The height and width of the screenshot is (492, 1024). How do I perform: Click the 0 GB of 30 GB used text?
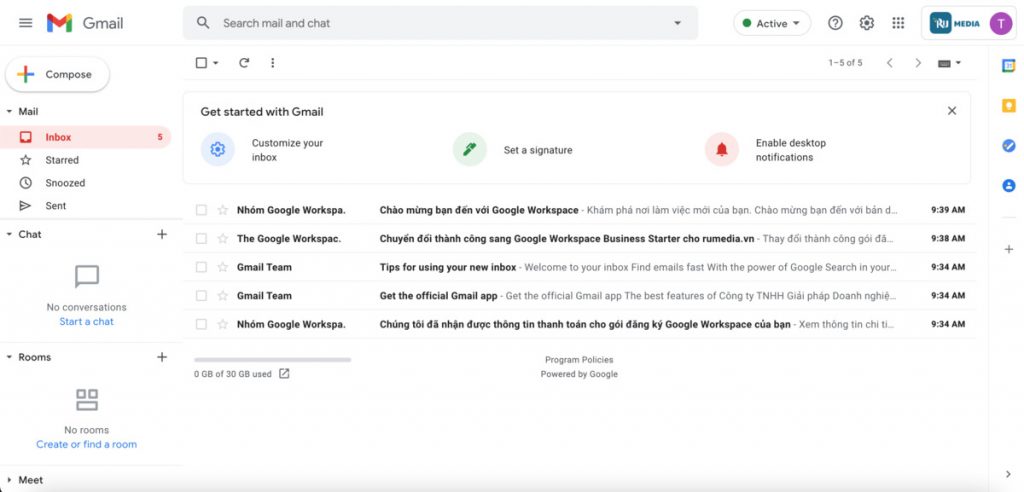(232, 374)
